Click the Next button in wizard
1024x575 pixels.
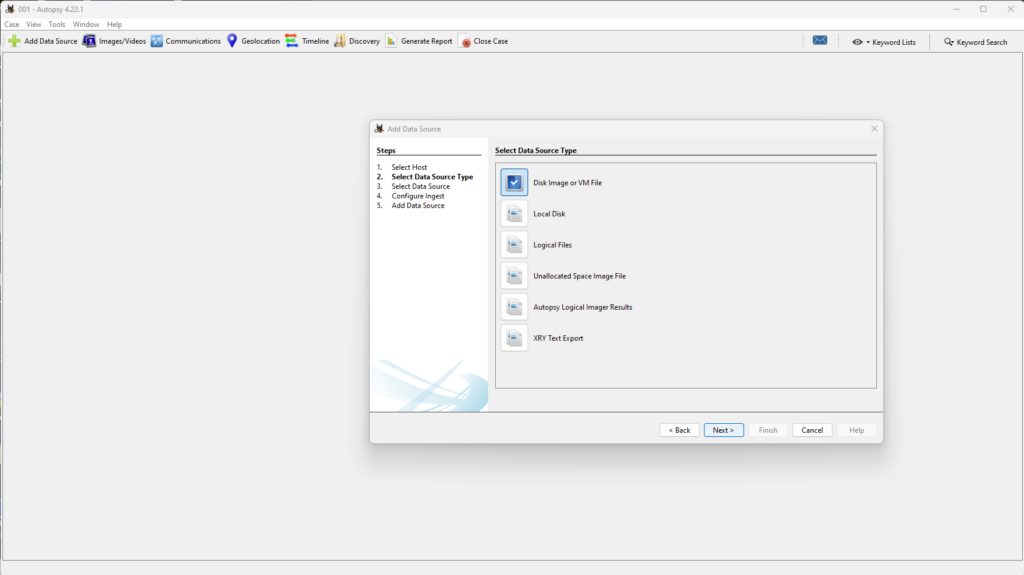click(x=723, y=430)
